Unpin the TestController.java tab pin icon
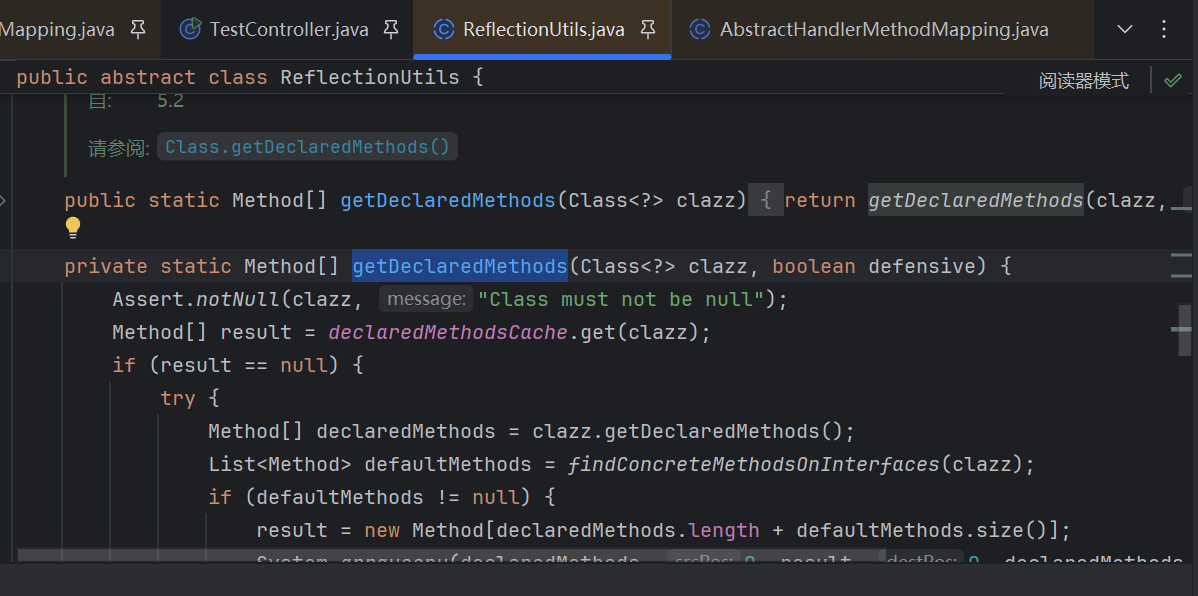Screen dimensions: 1198x596 pos(391,30)
